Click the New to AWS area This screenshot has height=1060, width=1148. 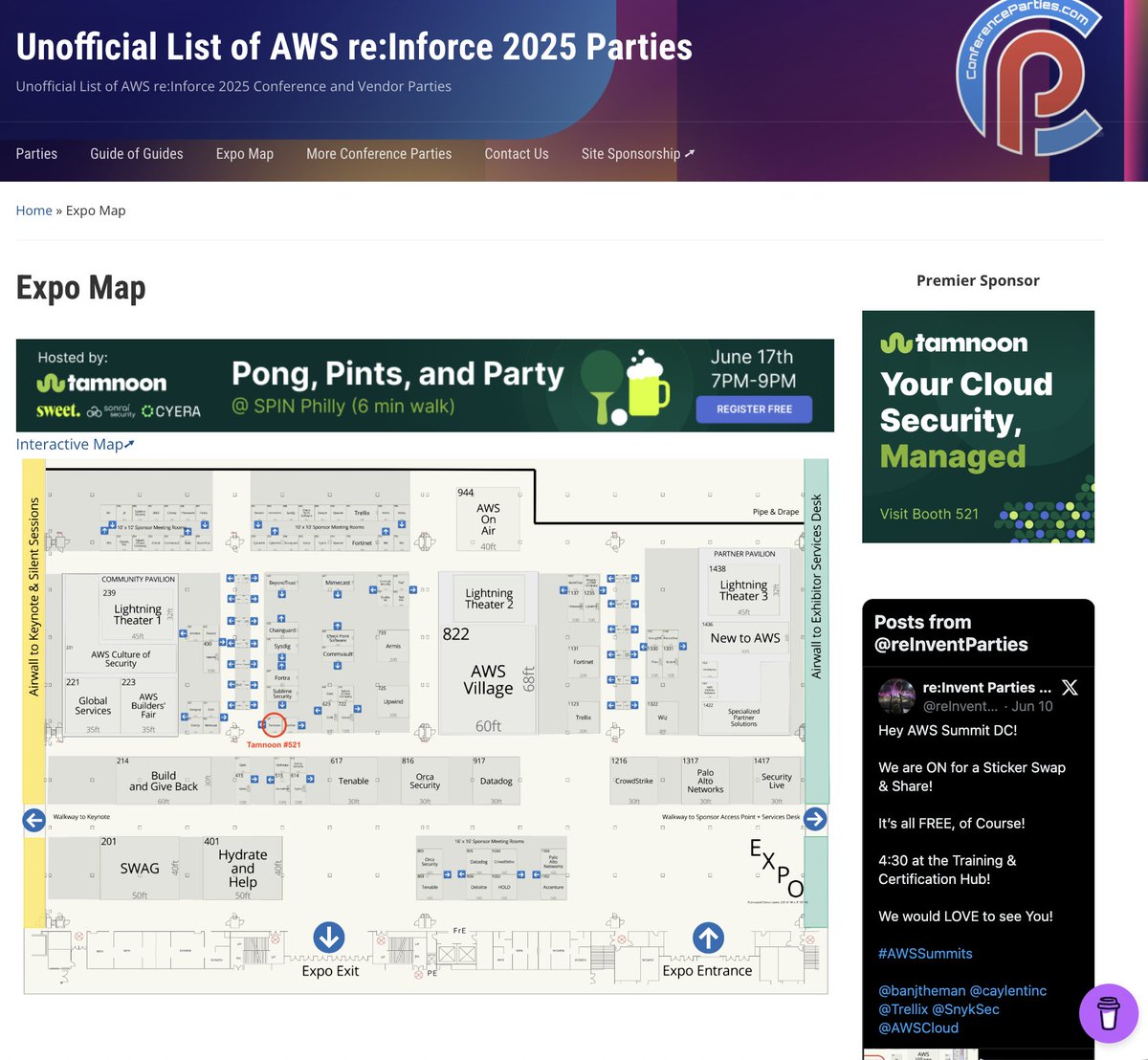point(745,638)
